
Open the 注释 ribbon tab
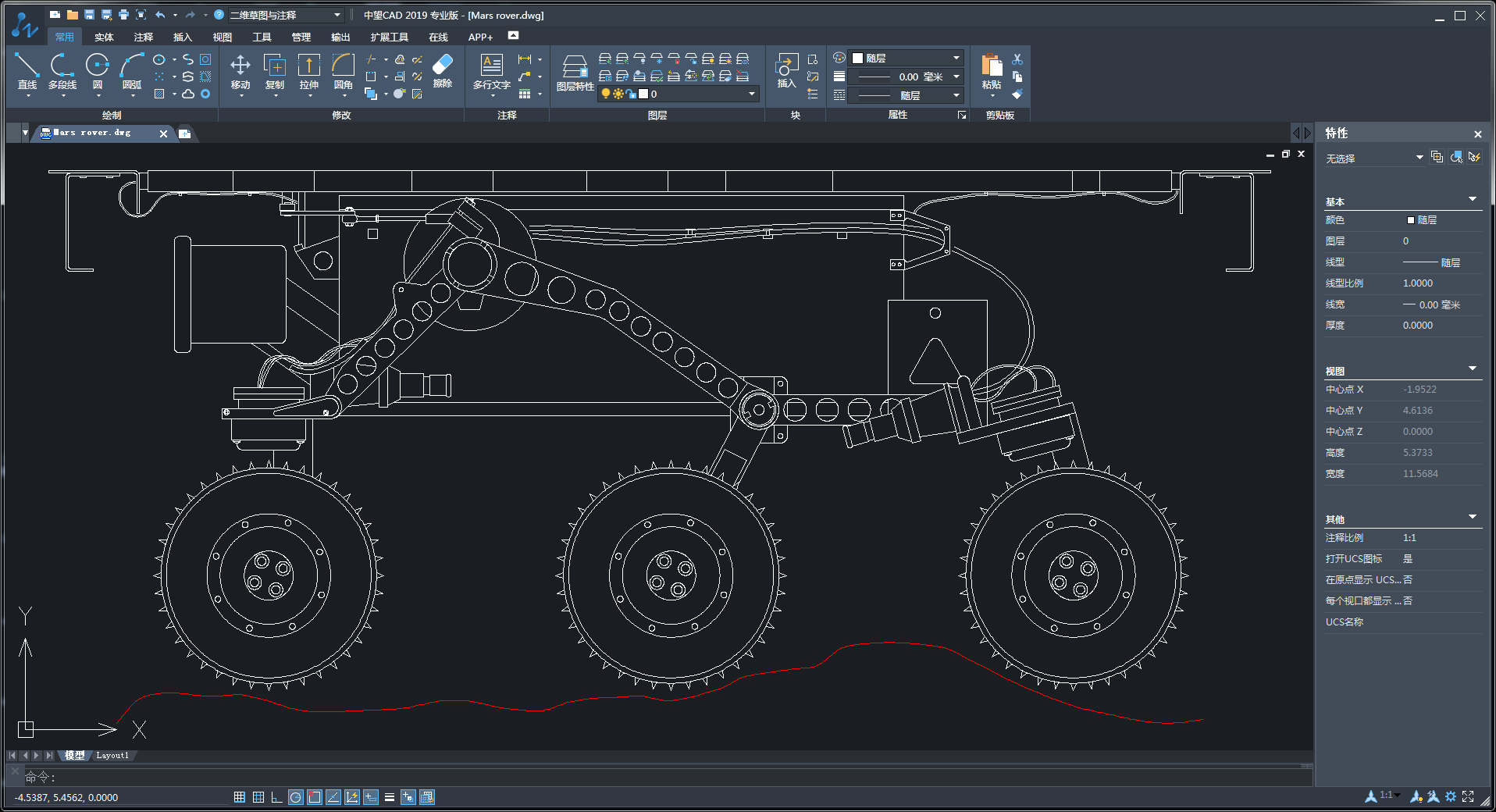143,37
